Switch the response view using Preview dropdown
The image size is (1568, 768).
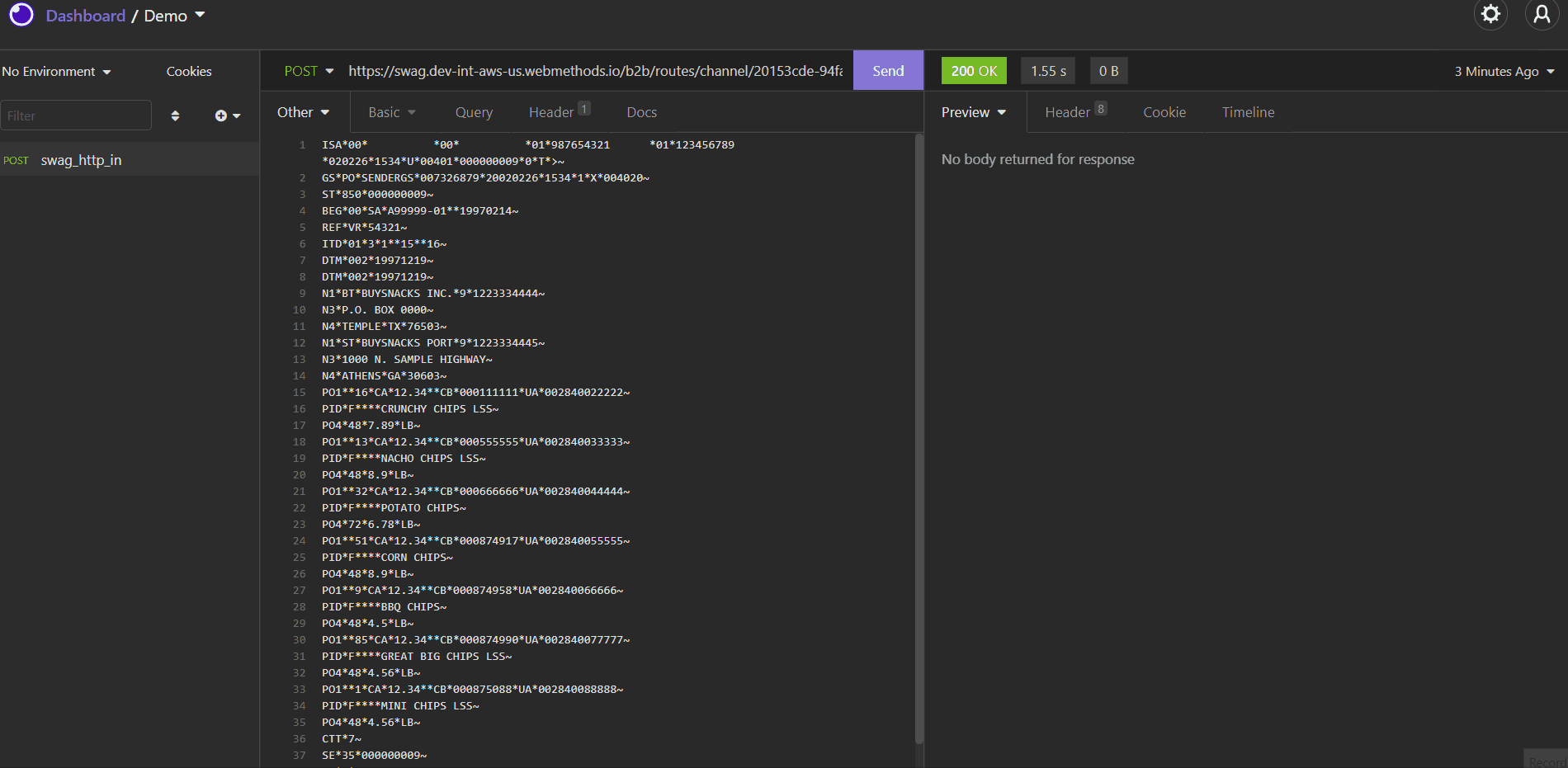coord(974,111)
